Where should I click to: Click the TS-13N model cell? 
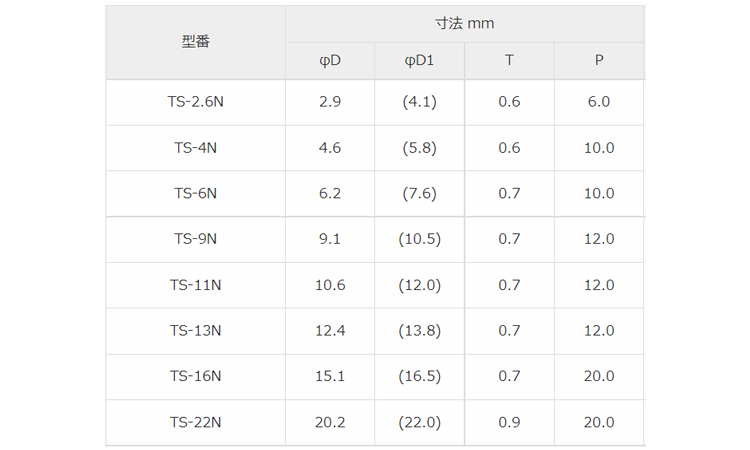195,331
